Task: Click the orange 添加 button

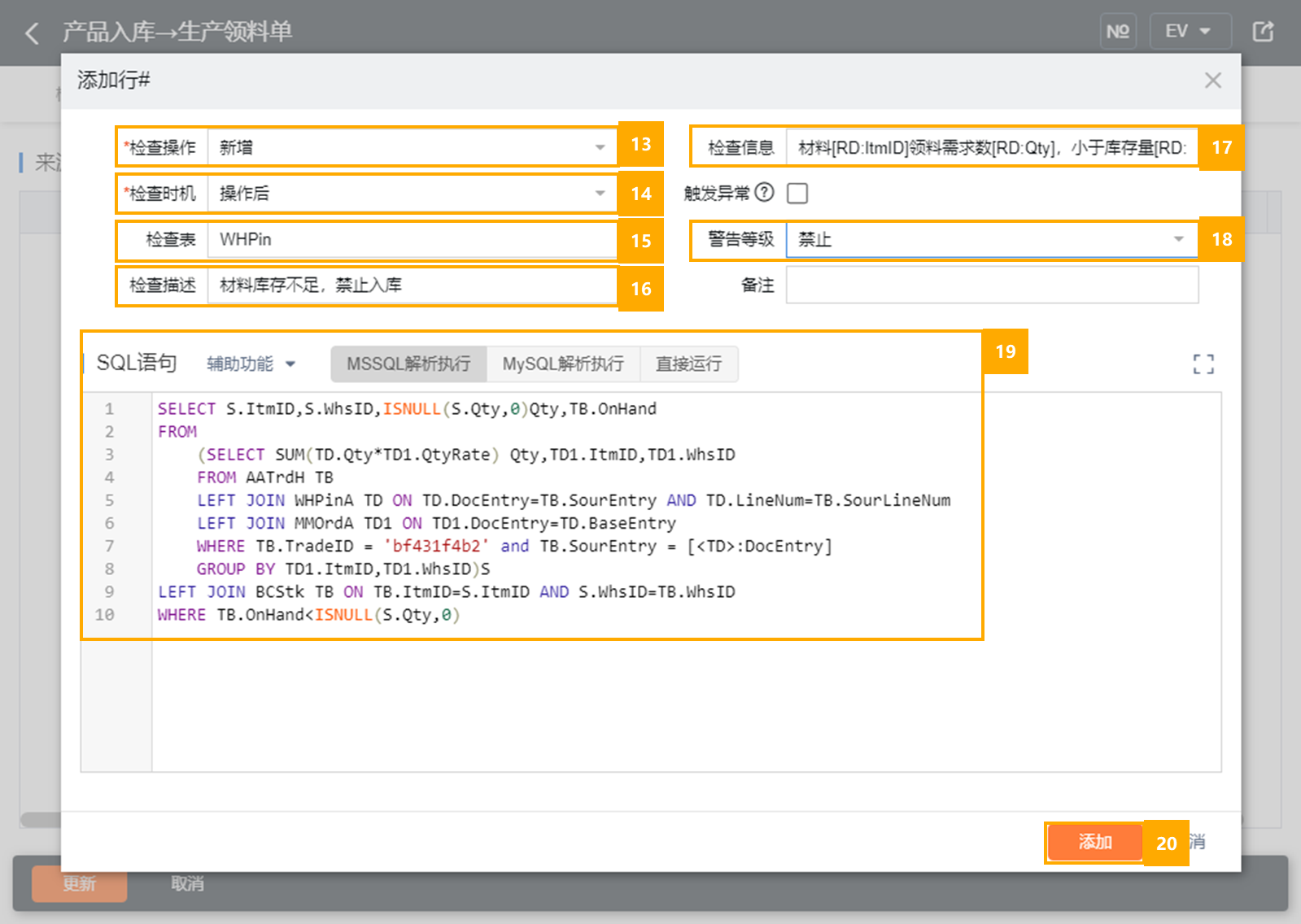Action: [x=1095, y=842]
